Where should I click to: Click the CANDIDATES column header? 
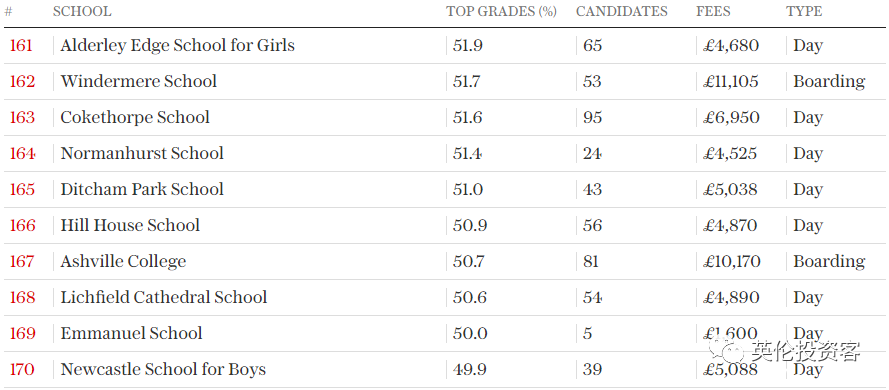pyautogui.click(x=621, y=11)
